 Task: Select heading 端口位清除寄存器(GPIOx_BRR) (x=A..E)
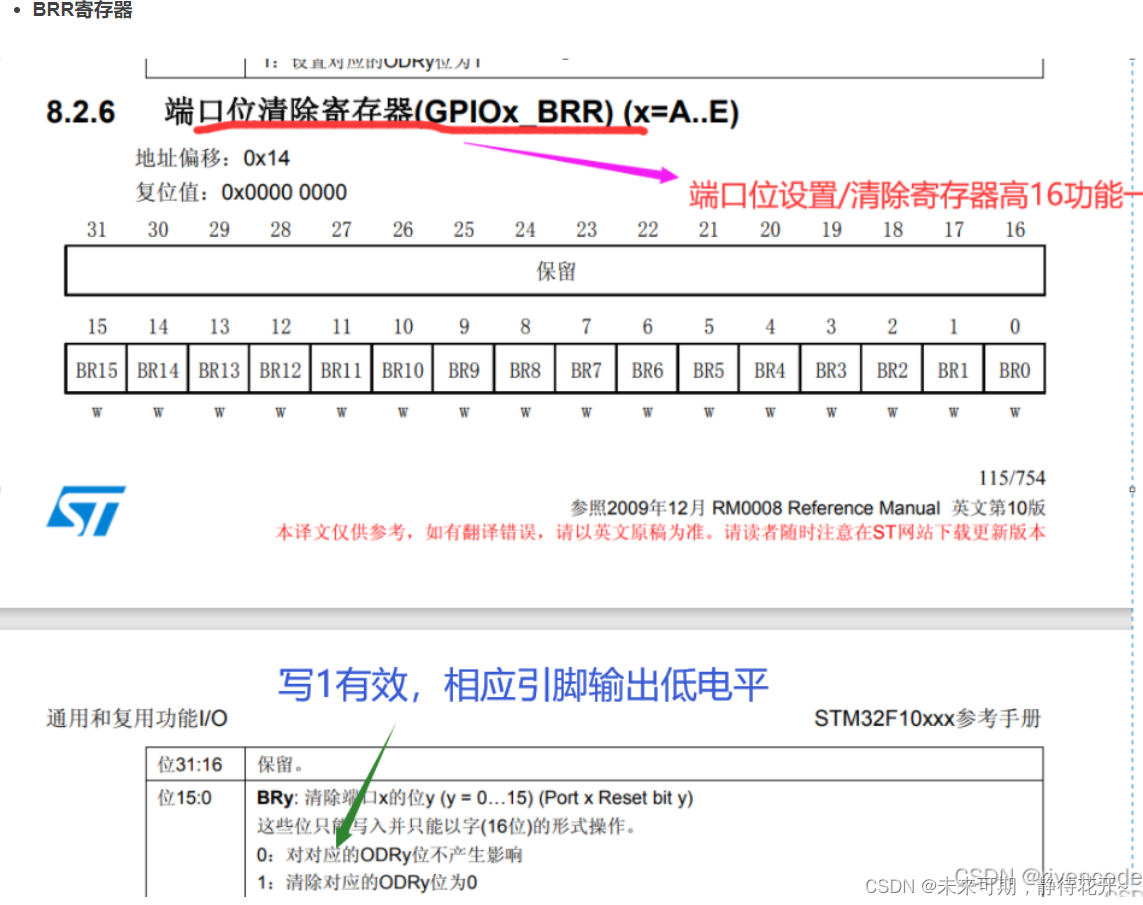[451, 111]
